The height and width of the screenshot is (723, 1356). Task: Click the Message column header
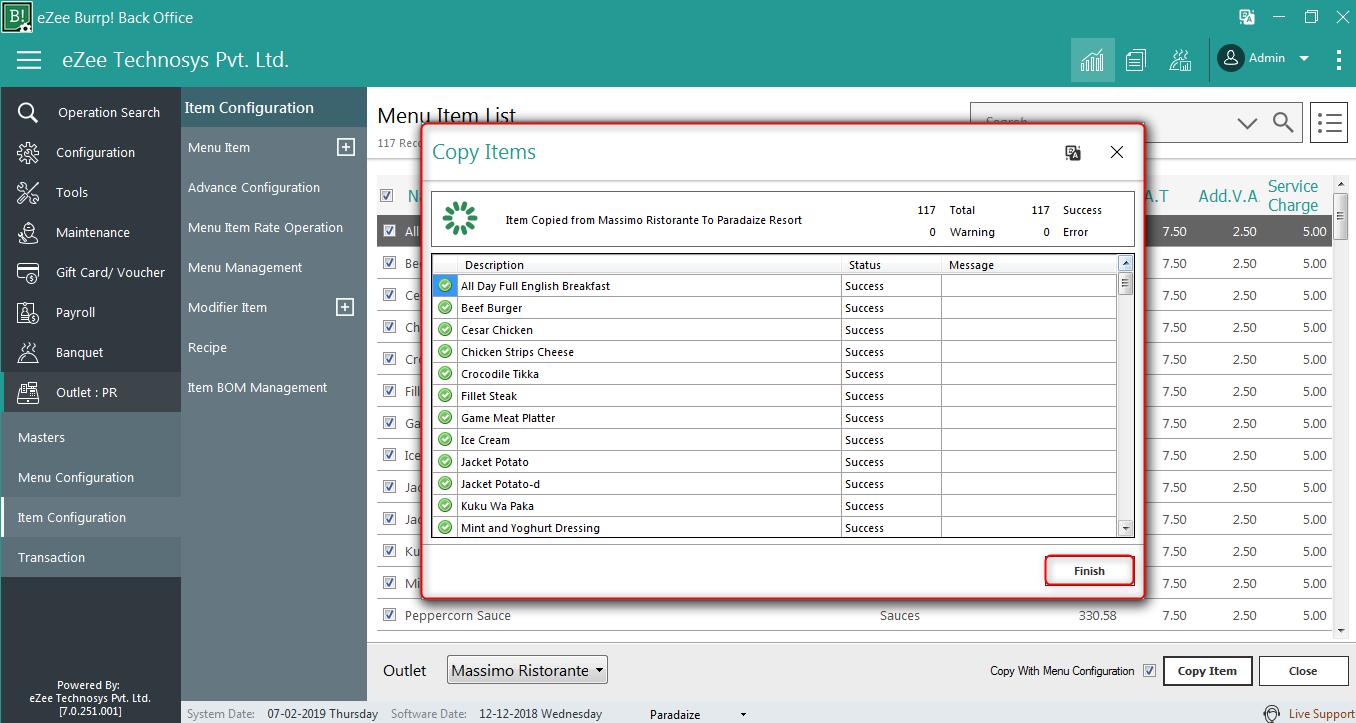point(1029,265)
